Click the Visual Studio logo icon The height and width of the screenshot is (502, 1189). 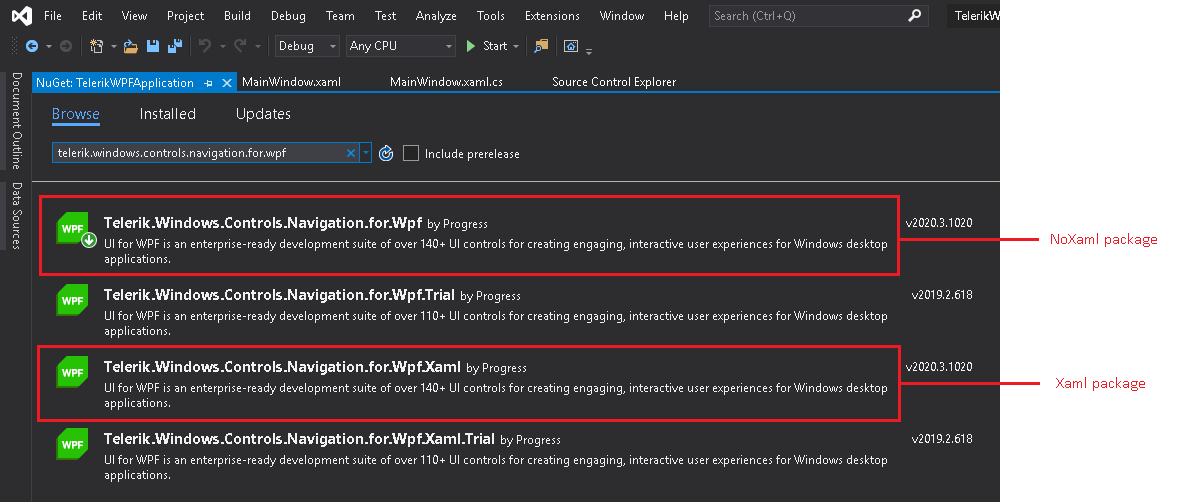pos(20,16)
